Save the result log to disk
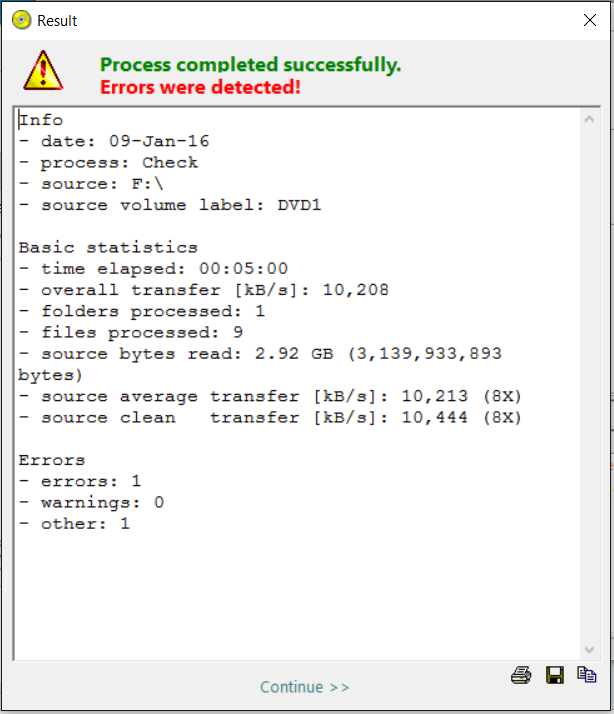This screenshot has width=614, height=714. (554, 675)
